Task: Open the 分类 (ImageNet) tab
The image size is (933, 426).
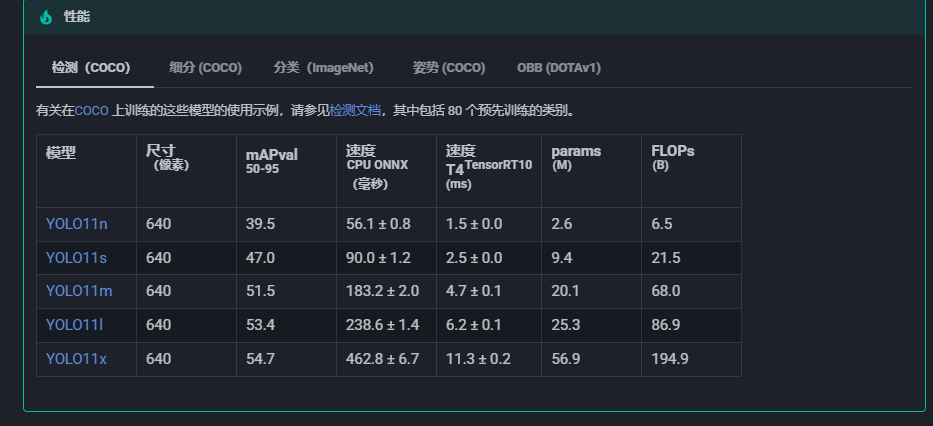Action: pos(324,68)
